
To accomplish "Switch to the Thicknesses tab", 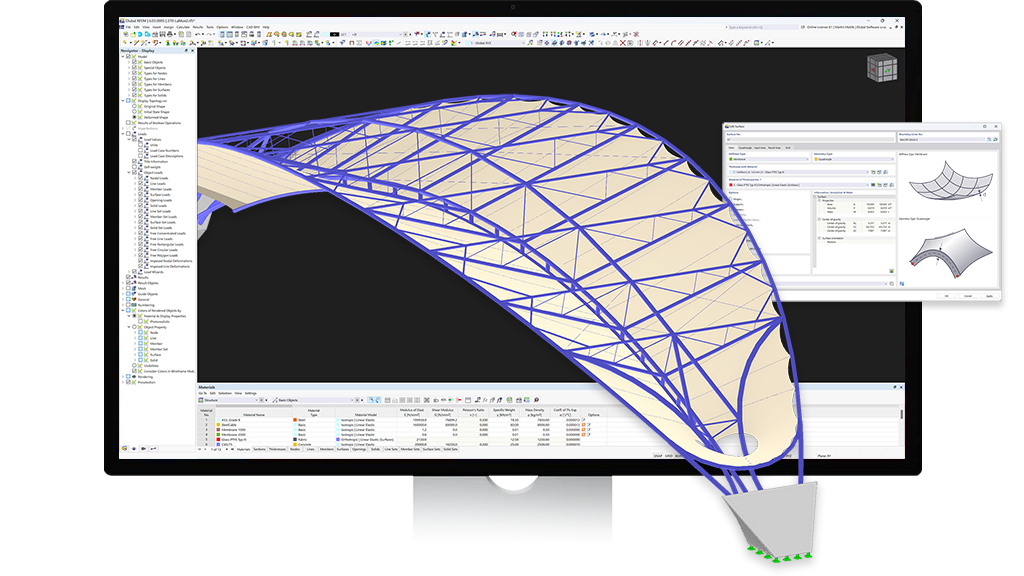I will [x=277, y=449].
